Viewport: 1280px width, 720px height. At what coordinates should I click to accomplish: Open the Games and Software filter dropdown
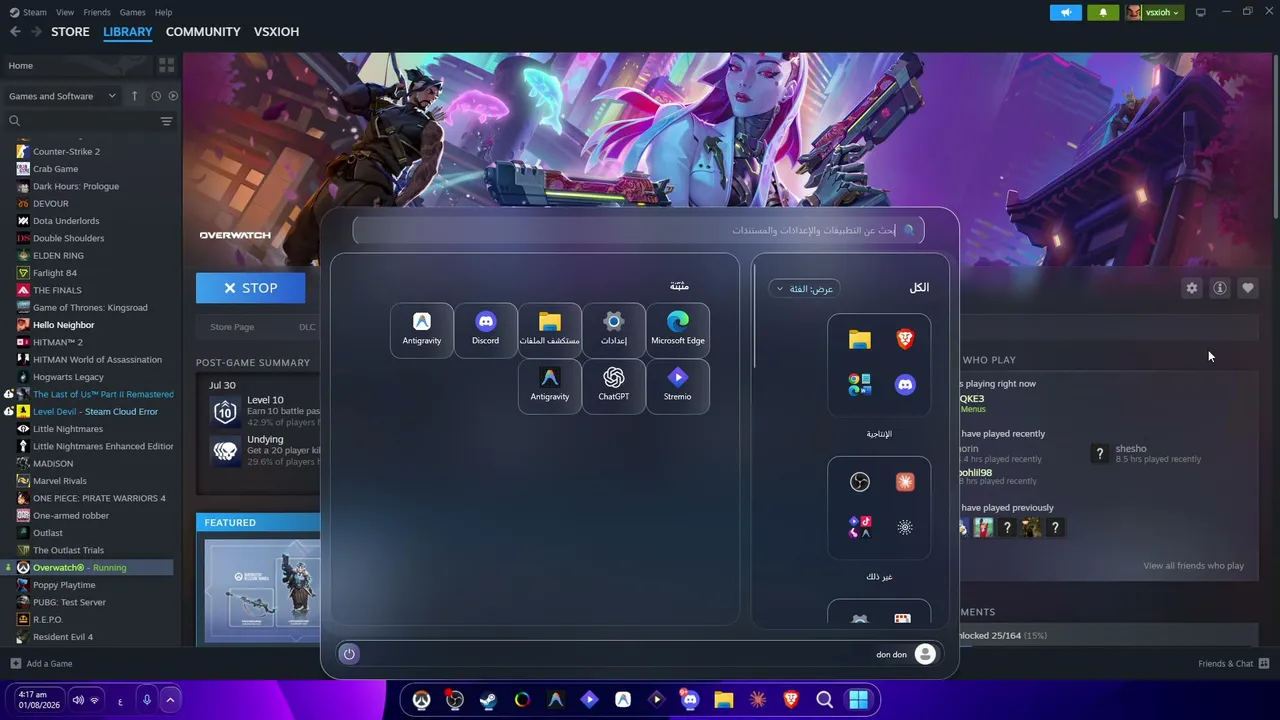[x=62, y=96]
